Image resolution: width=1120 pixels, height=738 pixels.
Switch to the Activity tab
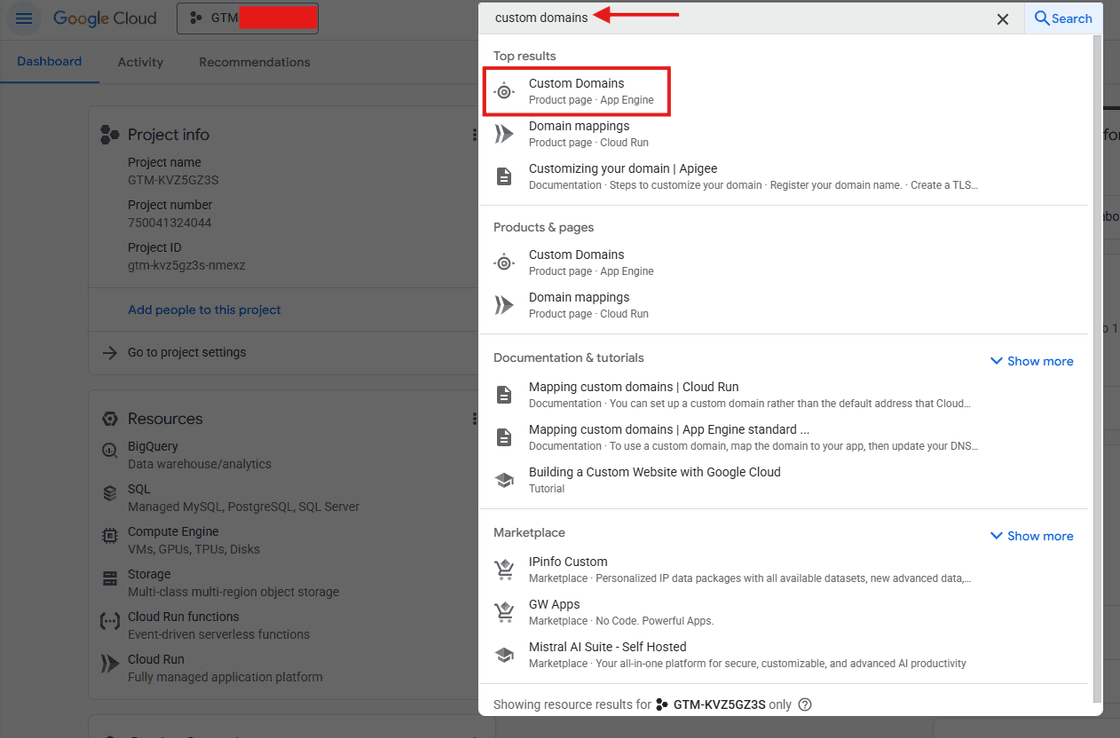pyautogui.click(x=139, y=61)
